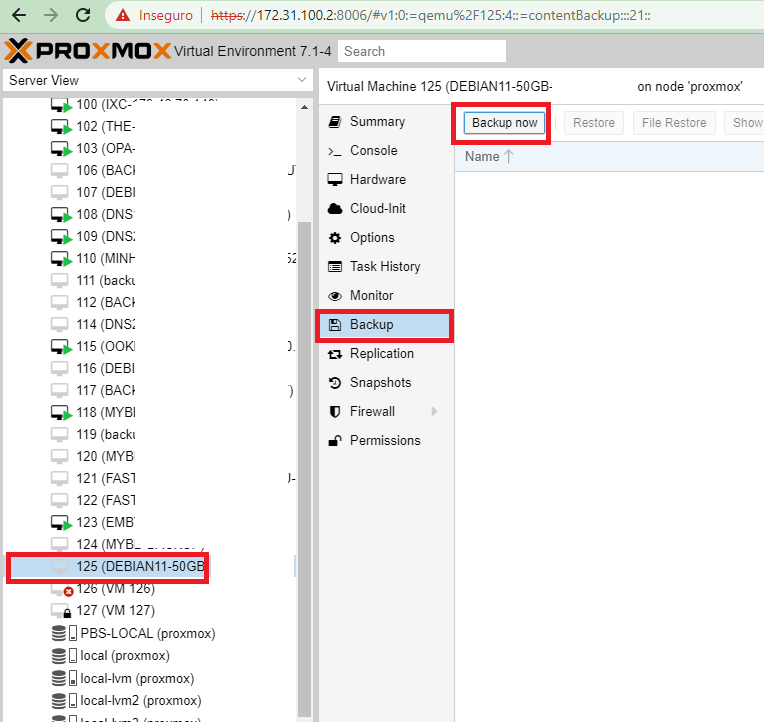Click the tree scrollbar up arrow

305,107
